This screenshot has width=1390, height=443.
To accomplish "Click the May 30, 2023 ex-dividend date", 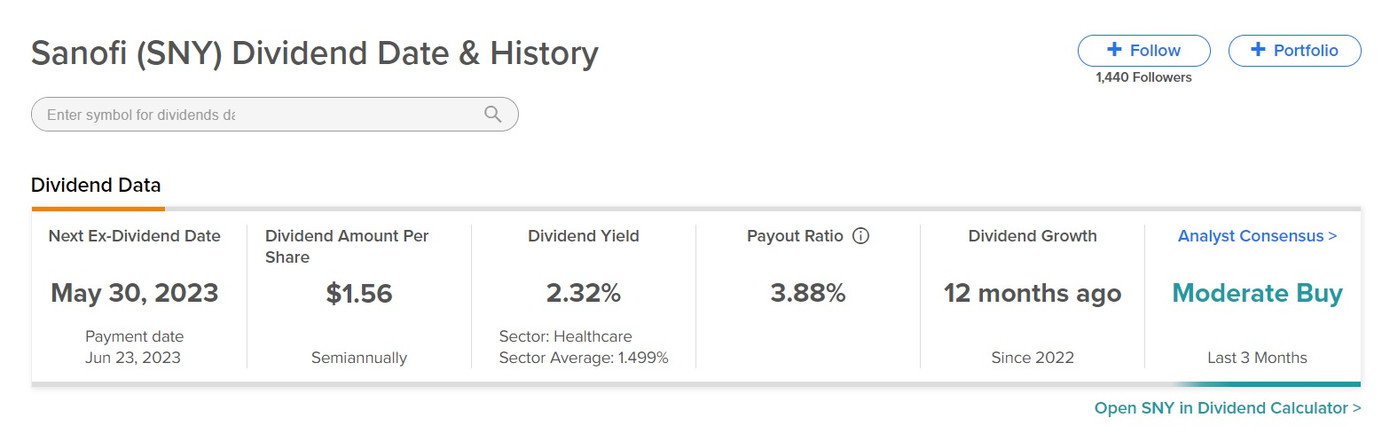I will 134,293.
